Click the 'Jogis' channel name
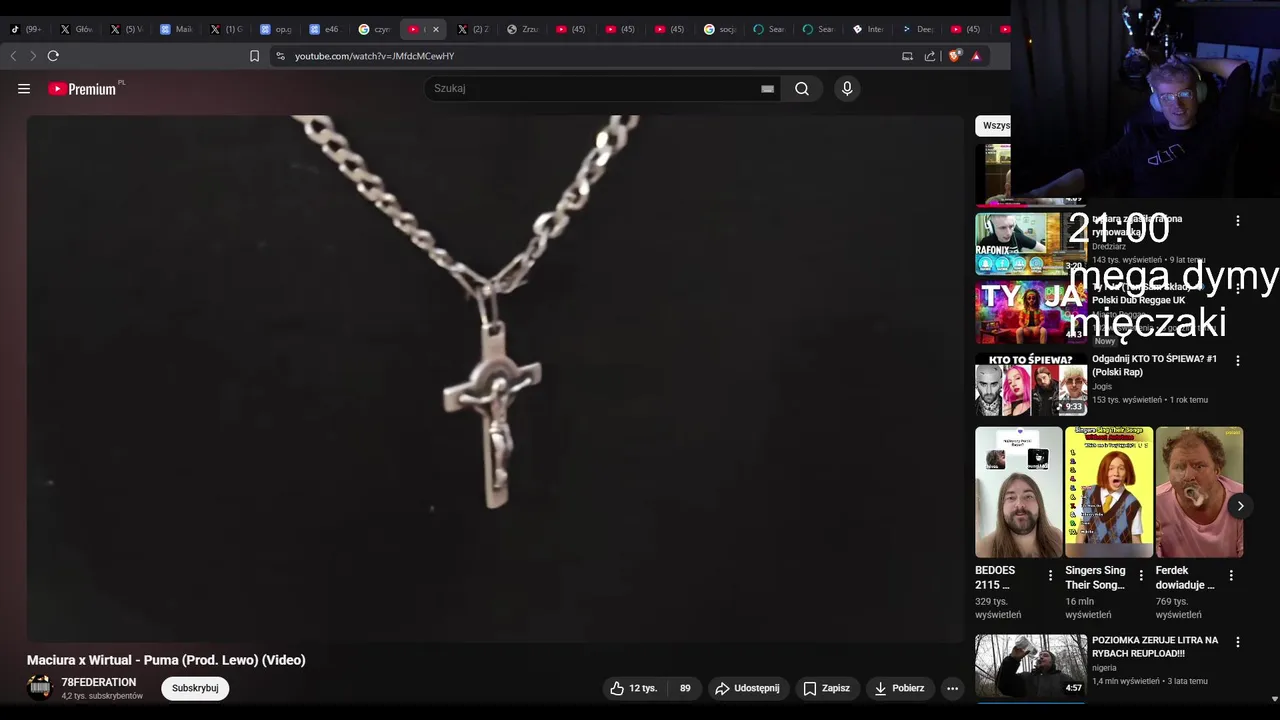The height and width of the screenshot is (720, 1280). click(x=1102, y=386)
